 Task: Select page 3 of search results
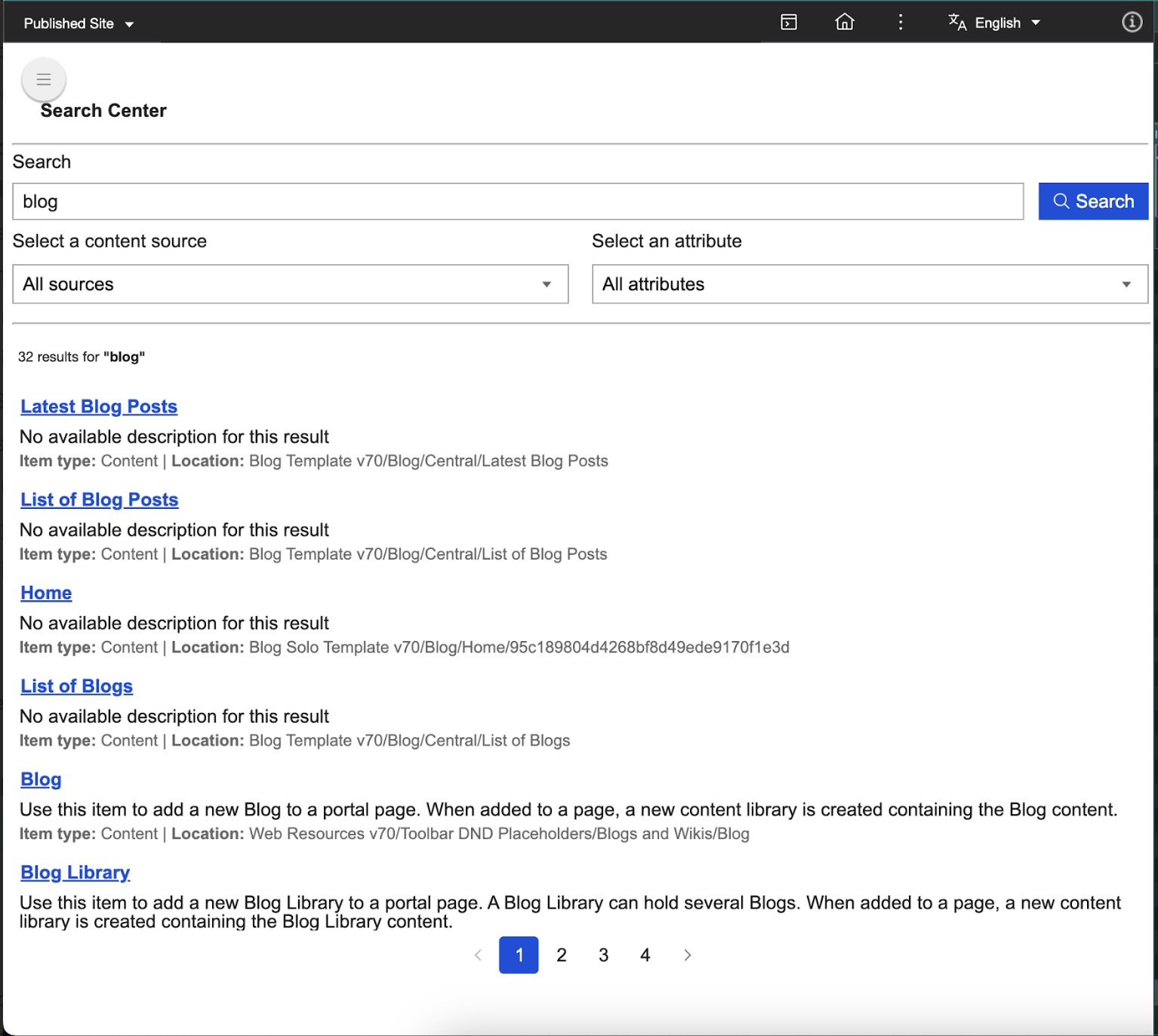click(x=603, y=954)
